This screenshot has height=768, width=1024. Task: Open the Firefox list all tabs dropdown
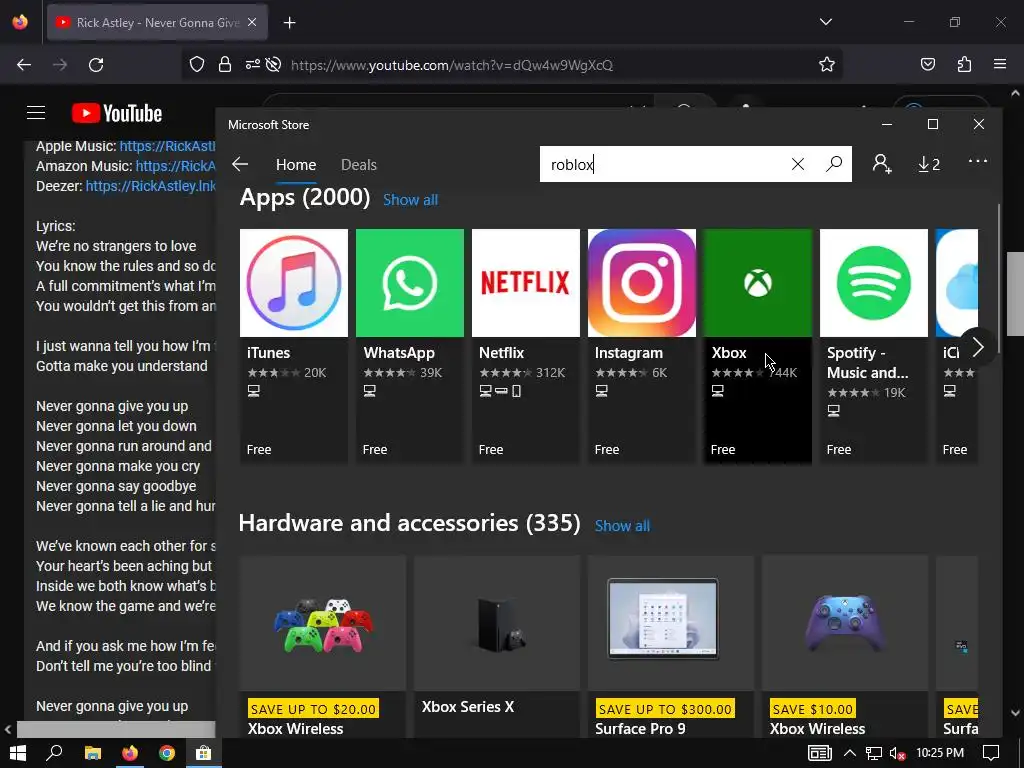point(825,22)
